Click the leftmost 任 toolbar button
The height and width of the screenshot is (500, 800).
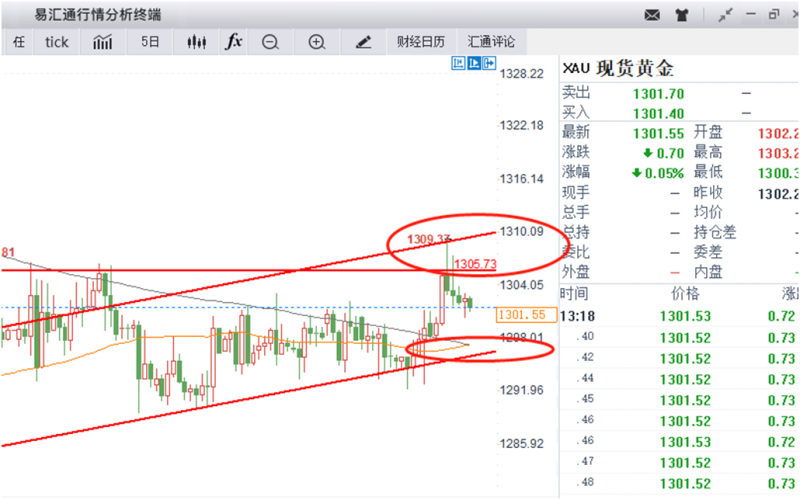(18, 42)
